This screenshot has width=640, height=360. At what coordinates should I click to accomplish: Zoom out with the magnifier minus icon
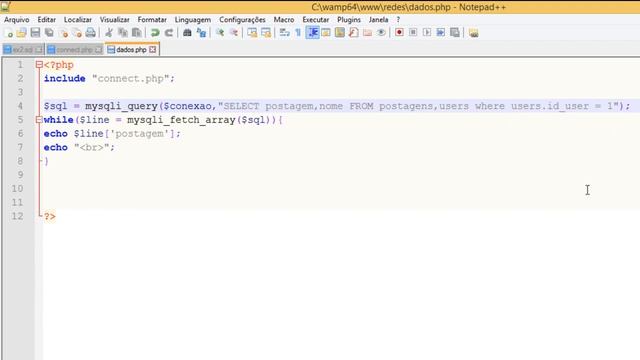point(233,33)
